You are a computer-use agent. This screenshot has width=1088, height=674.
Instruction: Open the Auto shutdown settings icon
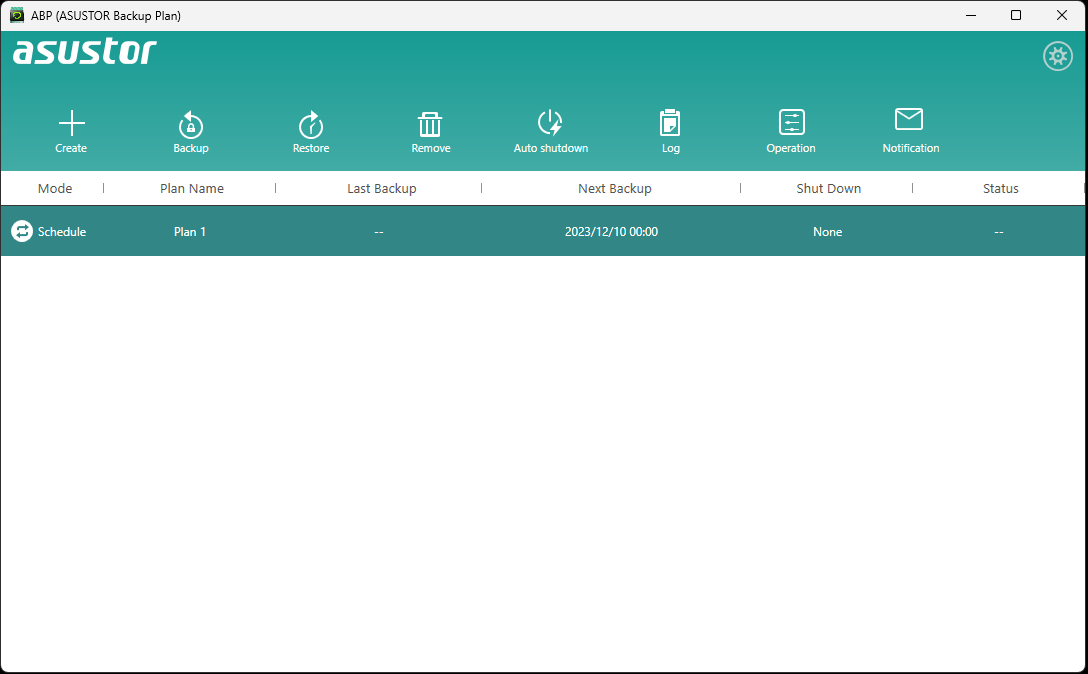[x=550, y=124]
